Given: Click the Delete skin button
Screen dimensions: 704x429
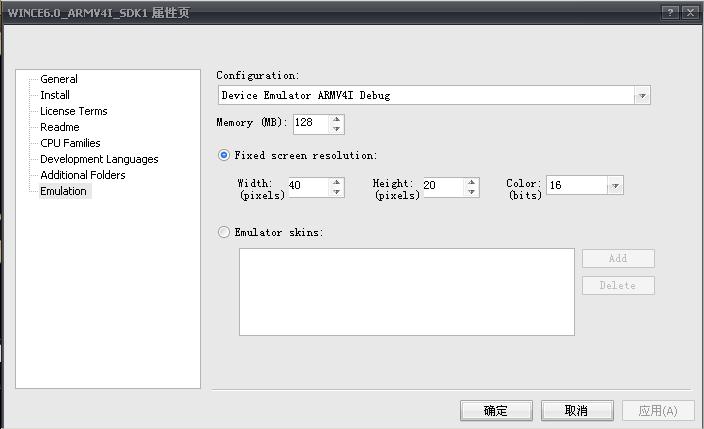Looking at the screenshot, I should pyautogui.click(x=618, y=286).
